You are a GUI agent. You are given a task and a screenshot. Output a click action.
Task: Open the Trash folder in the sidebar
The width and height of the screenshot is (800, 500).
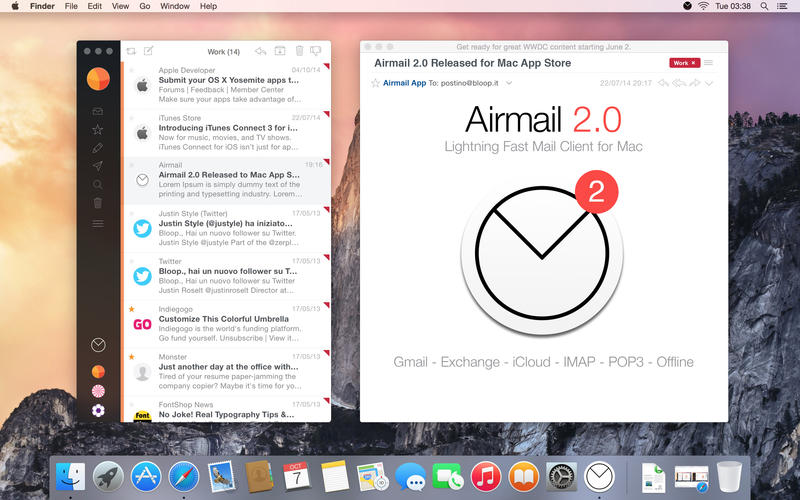tap(98, 203)
